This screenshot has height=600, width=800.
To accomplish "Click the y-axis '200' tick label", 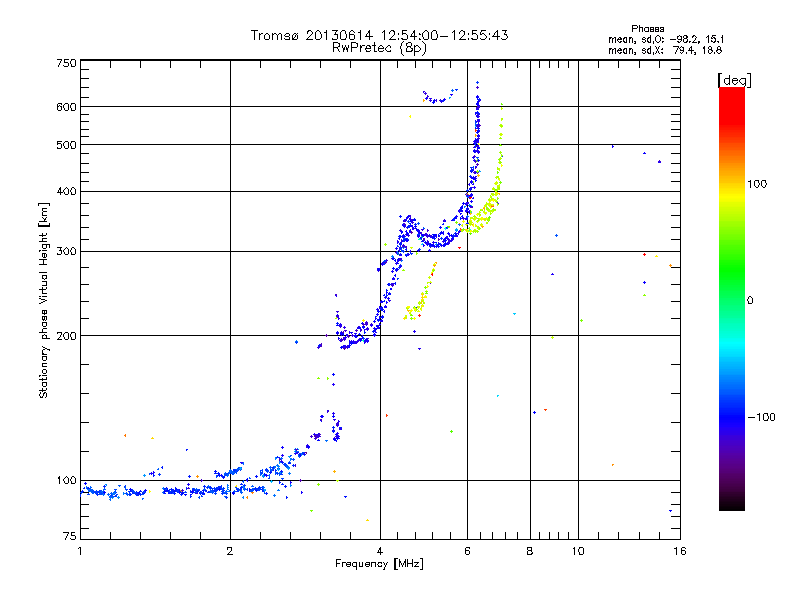I will (x=66, y=336).
